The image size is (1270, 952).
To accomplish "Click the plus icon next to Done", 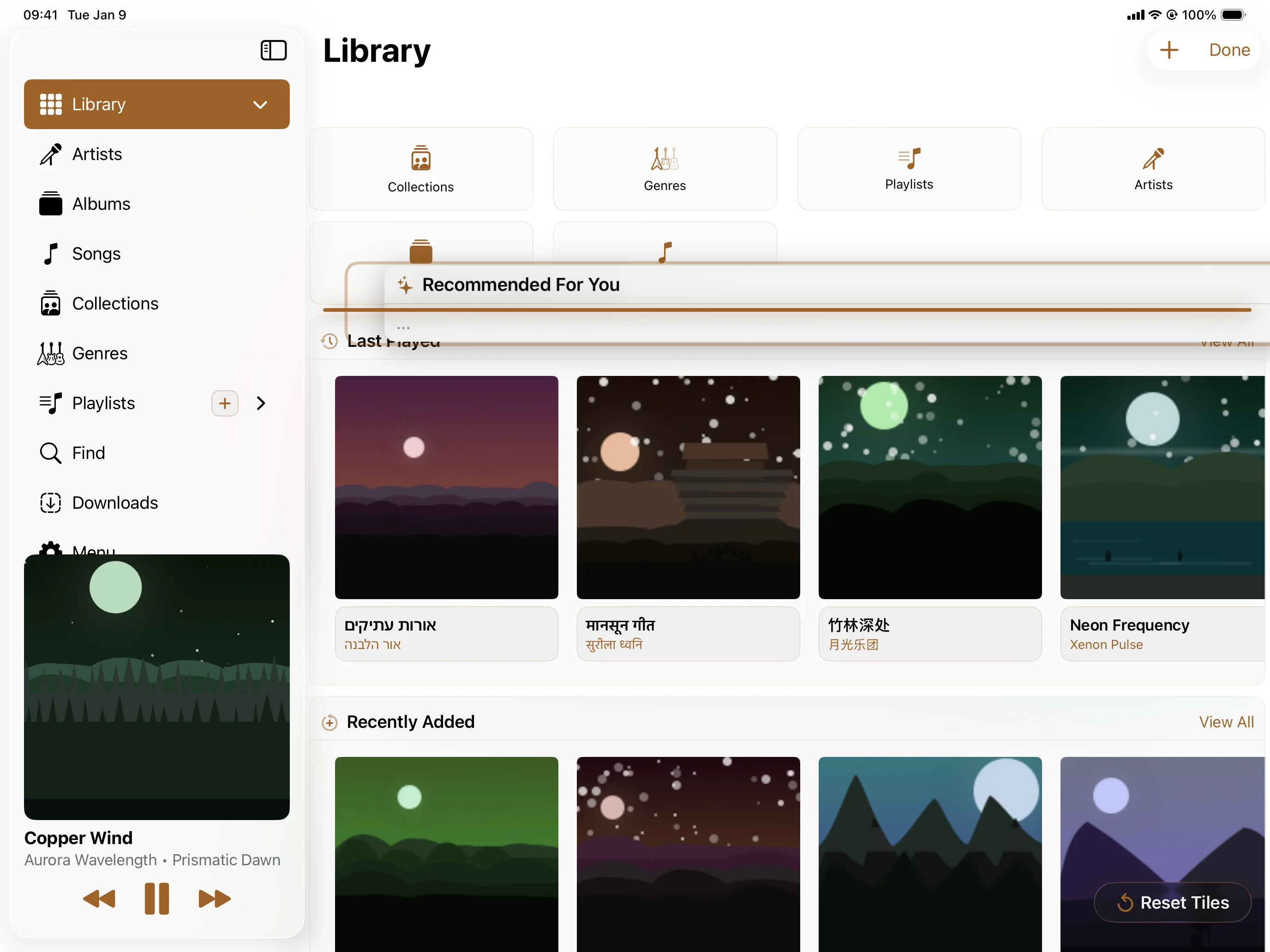I will click(x=1169, y=50).
